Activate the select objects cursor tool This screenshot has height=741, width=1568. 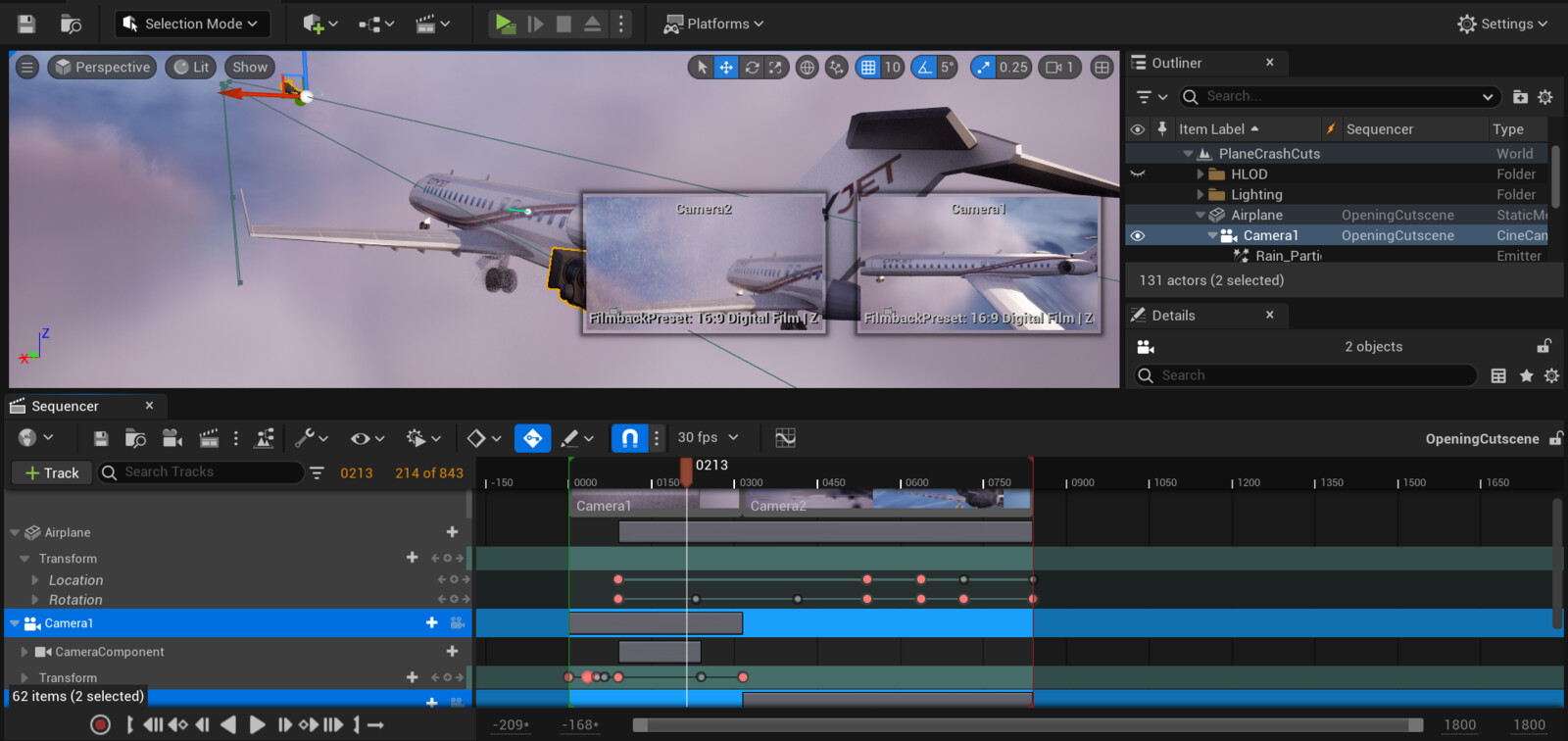tap(701, 67)
